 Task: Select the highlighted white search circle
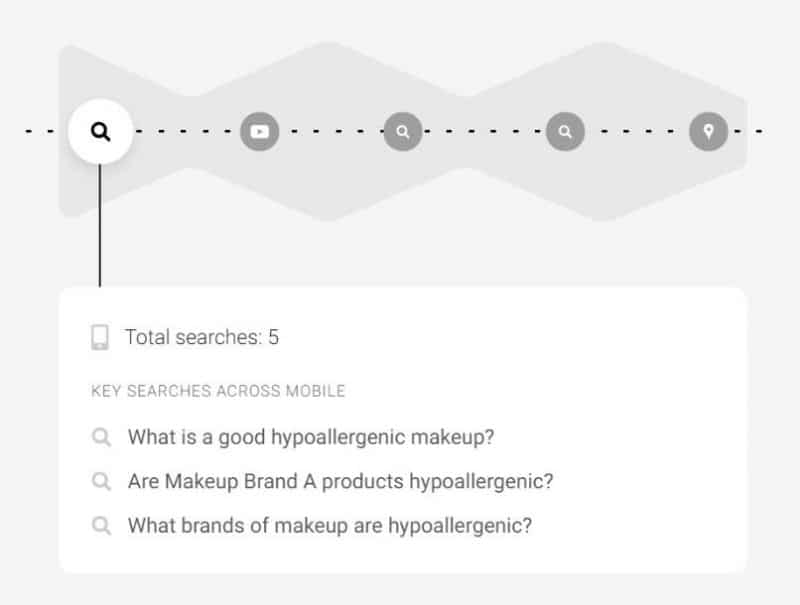[101, 132]
